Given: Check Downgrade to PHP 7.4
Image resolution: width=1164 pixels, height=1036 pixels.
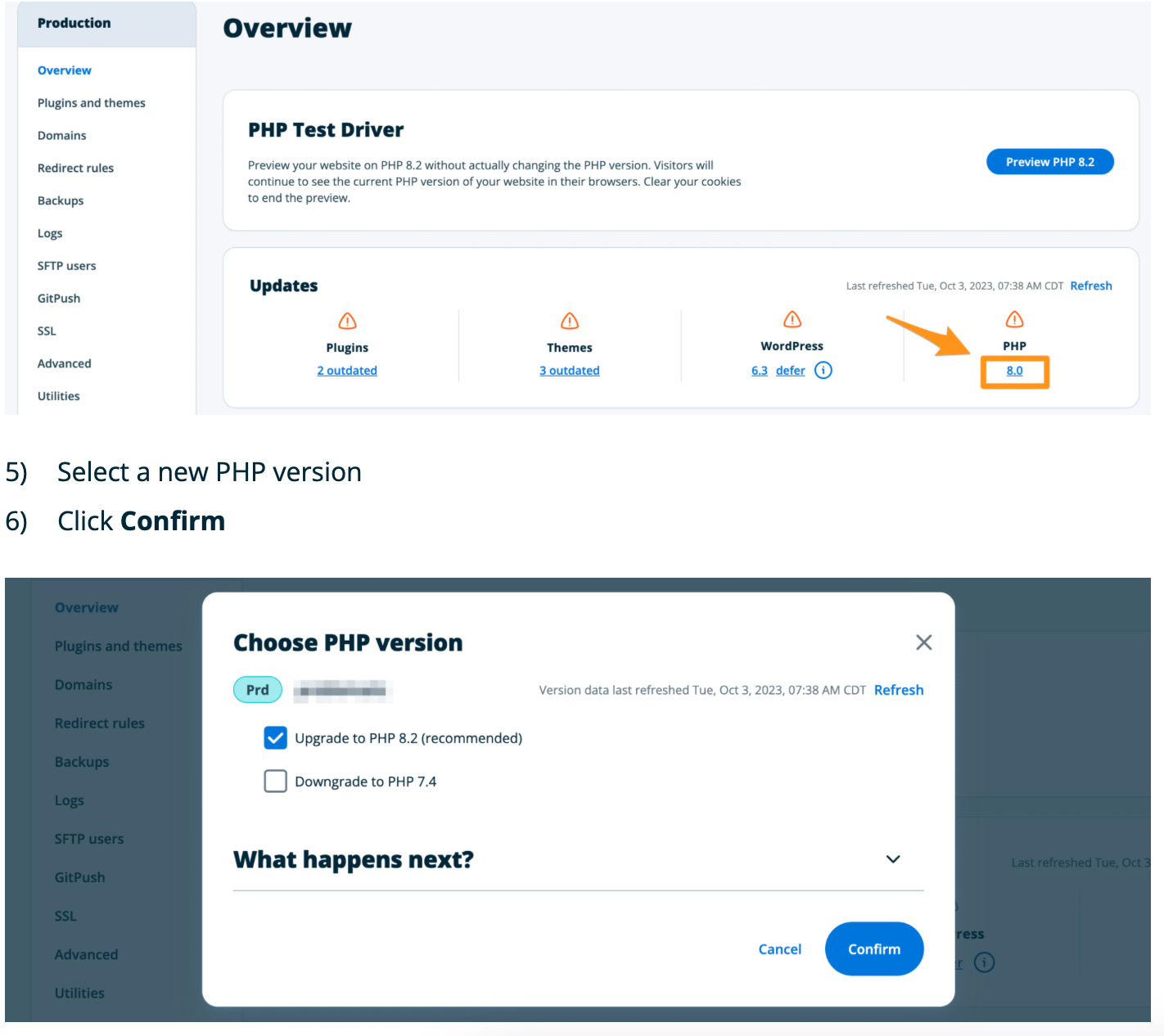Looking at the screenshot, I should click(x=276, y=781).
